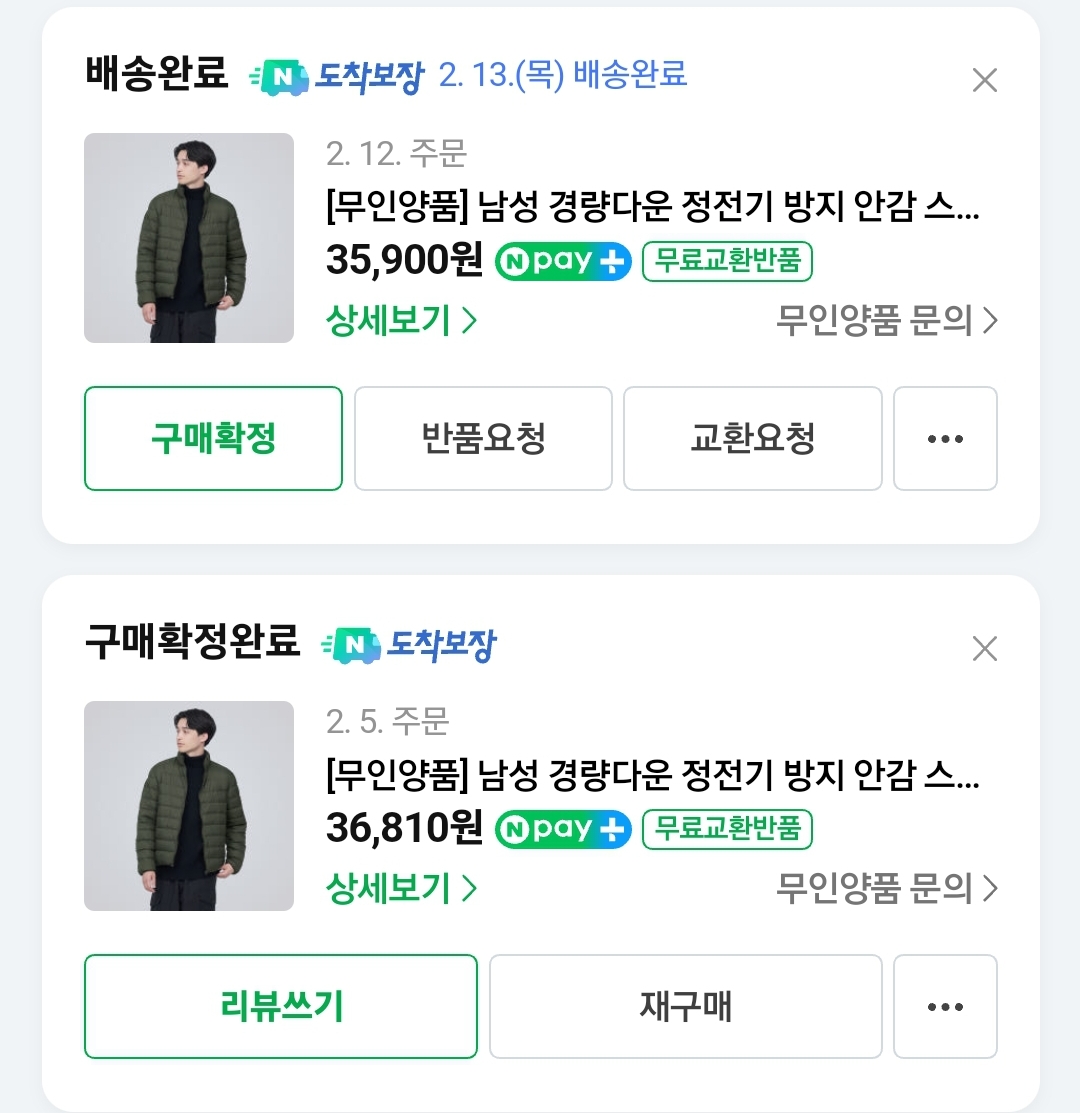Image resolution: width=1080 pixels, height=1113 pixels.
Task: Dismiss the 구매확정완료 order card with X
Action: (x=985, y=649)
